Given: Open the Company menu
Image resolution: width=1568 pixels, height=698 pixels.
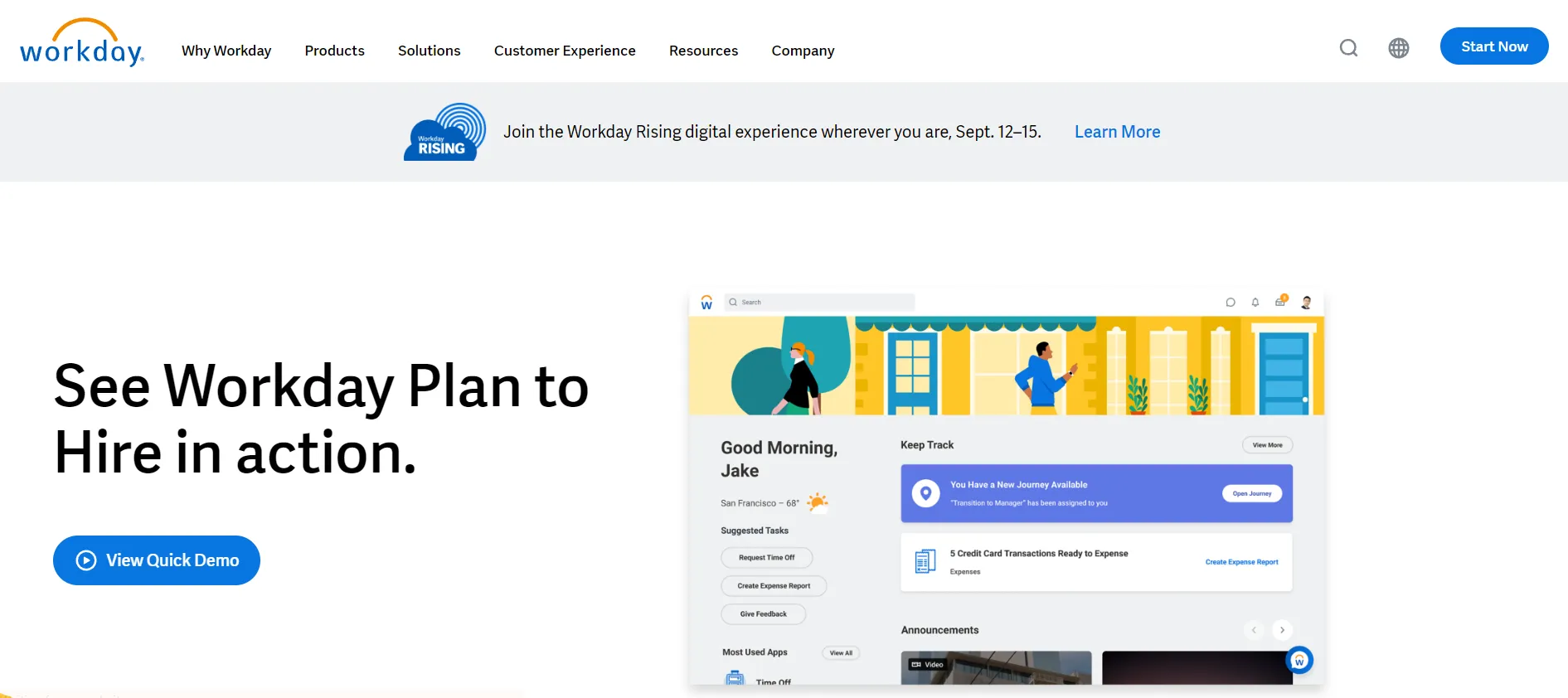Looking at the screenshot, I should [803, 51].
